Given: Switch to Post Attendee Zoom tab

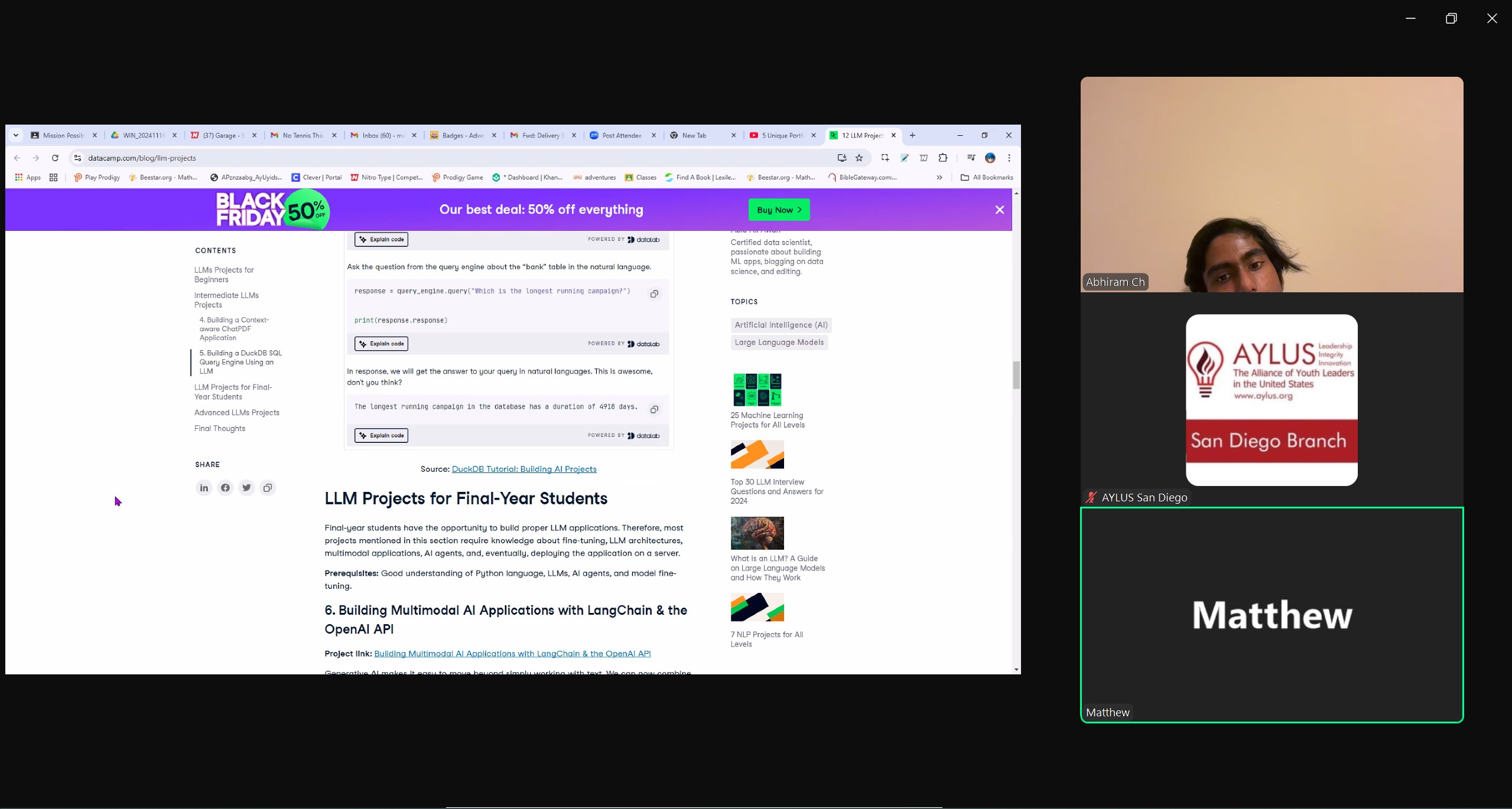Looking at the screenshot, I should click(622, 135).
